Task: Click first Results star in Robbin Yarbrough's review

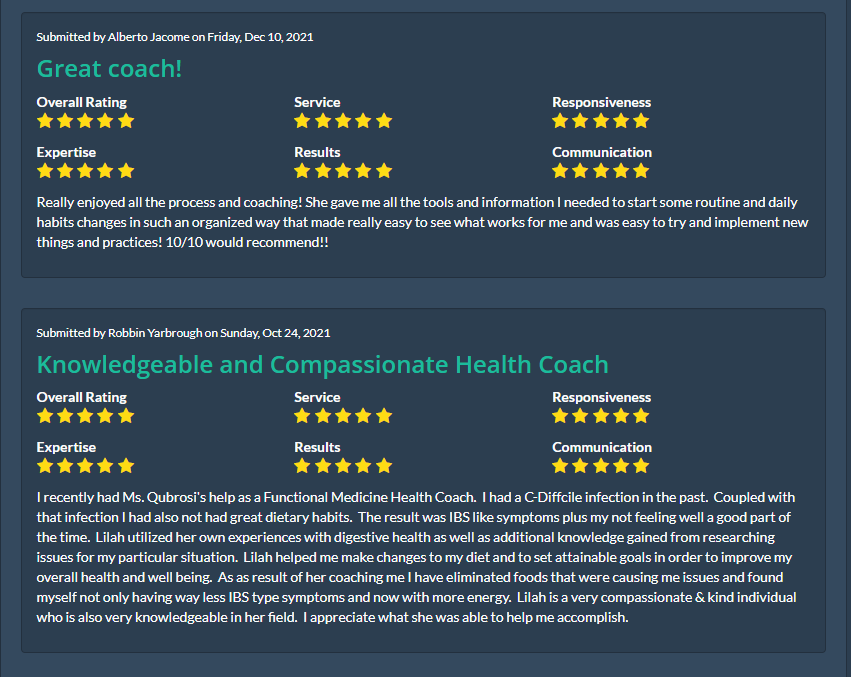Action: click(x=302, y=466)
